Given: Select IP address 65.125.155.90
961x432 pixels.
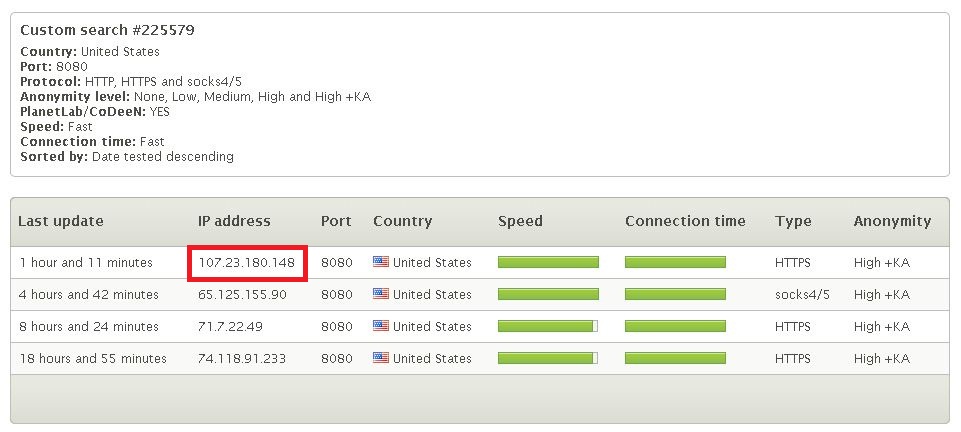Looking at the screenshot, I should pos(242,295).
